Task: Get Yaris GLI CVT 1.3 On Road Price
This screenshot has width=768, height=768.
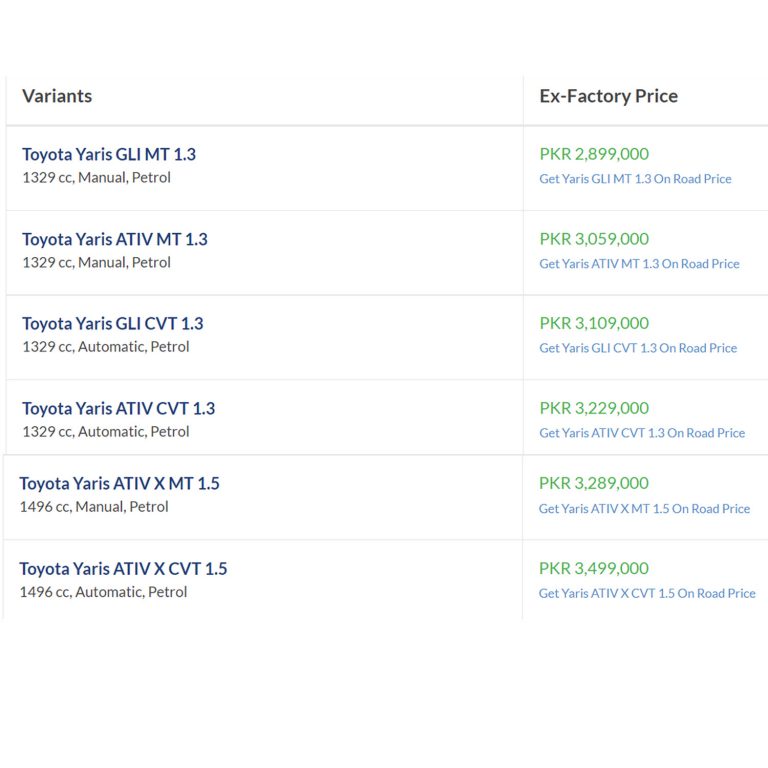Action: click(x=638, y=348)
